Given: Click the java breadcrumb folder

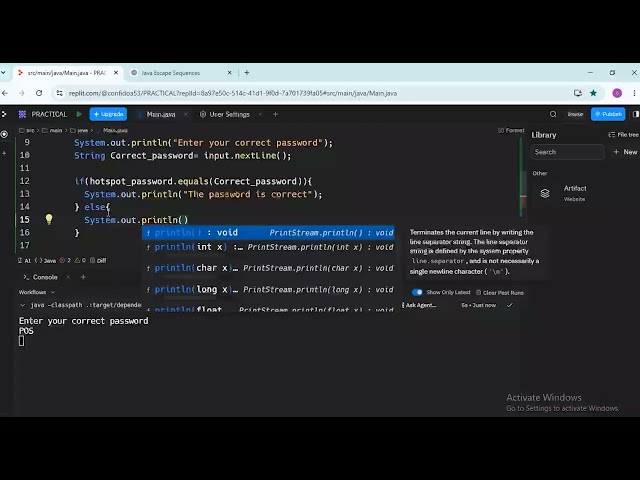Looking at the screenshot, I should 79,130.
